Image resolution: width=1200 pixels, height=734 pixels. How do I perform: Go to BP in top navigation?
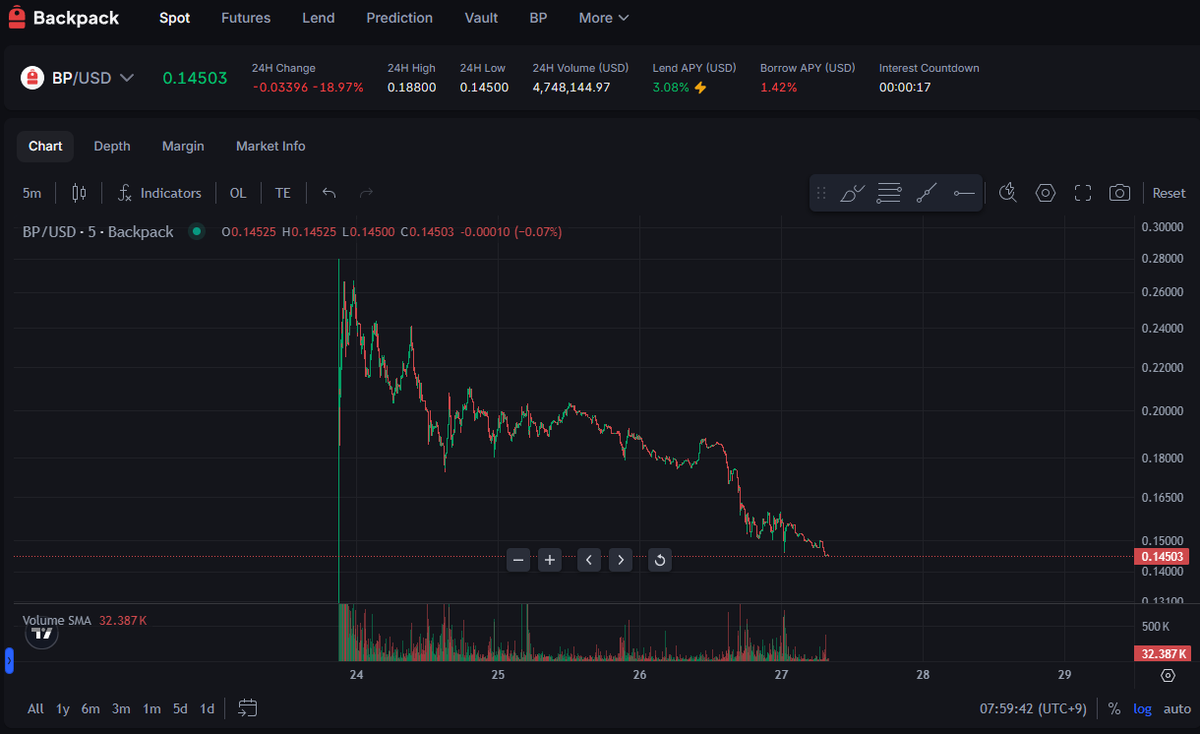538,18
